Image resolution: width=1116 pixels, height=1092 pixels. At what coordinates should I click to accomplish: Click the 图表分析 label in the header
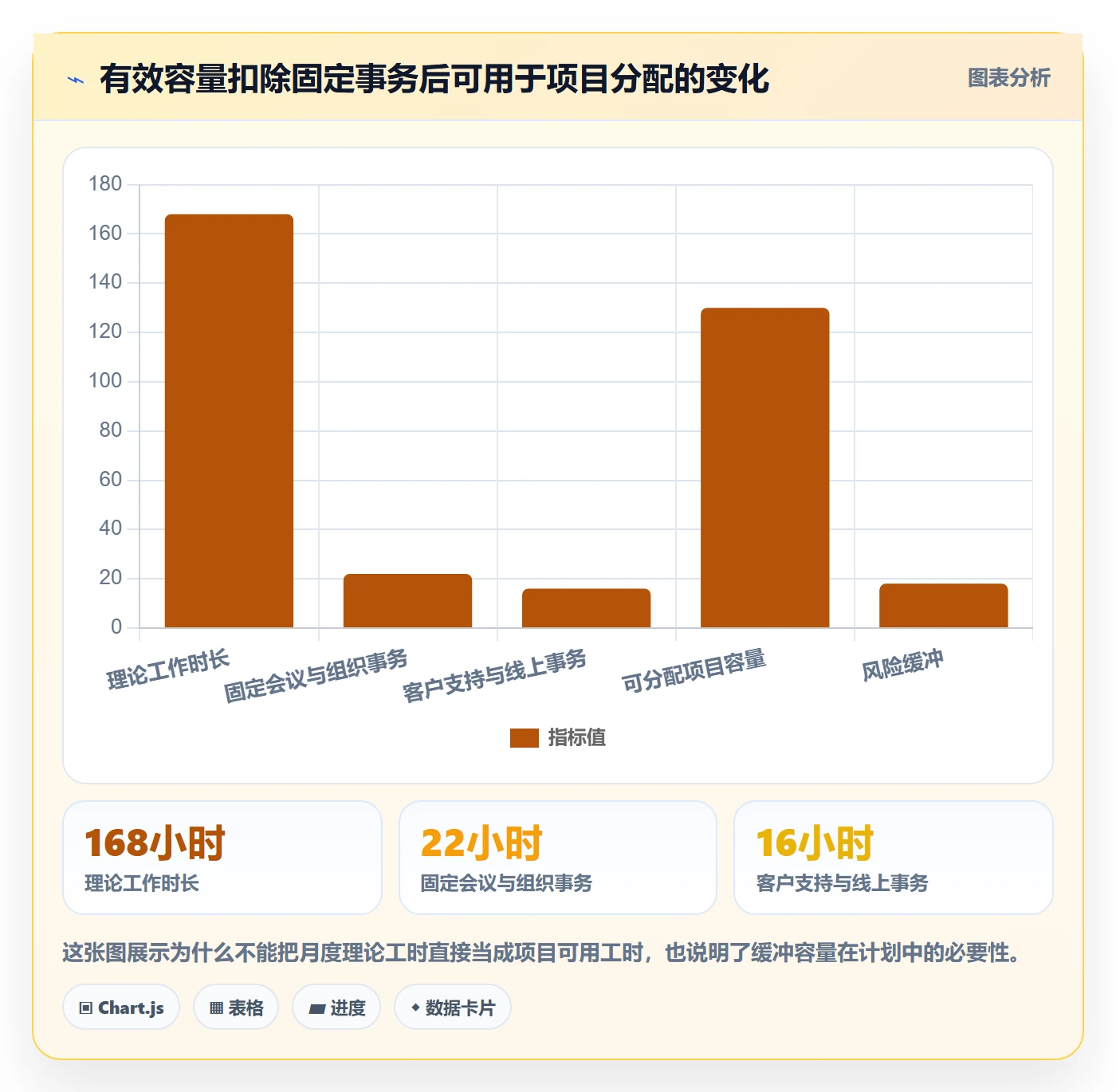click(x=1008, y=78)
